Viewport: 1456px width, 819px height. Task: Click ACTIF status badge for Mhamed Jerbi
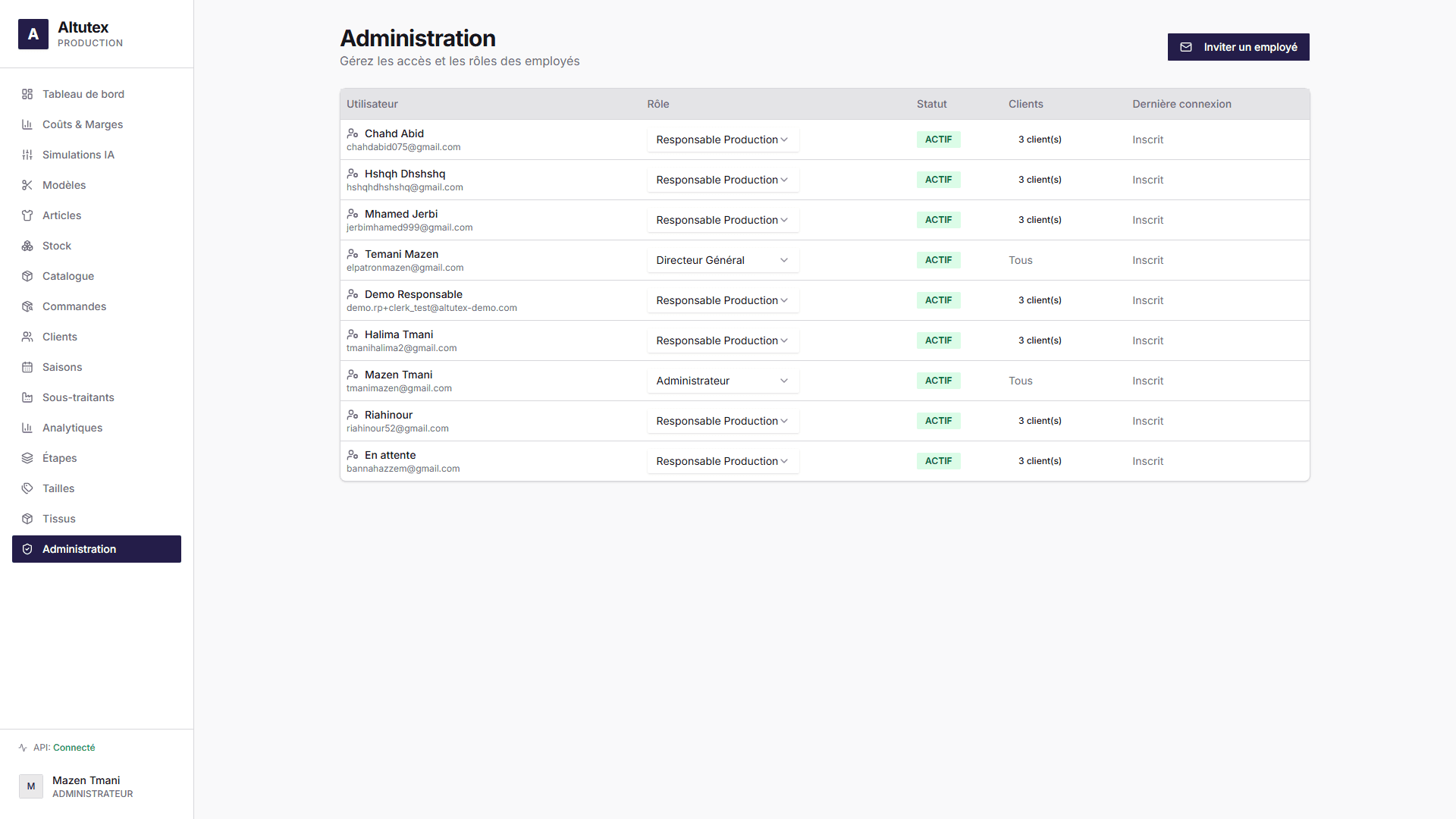pos(938,220)
